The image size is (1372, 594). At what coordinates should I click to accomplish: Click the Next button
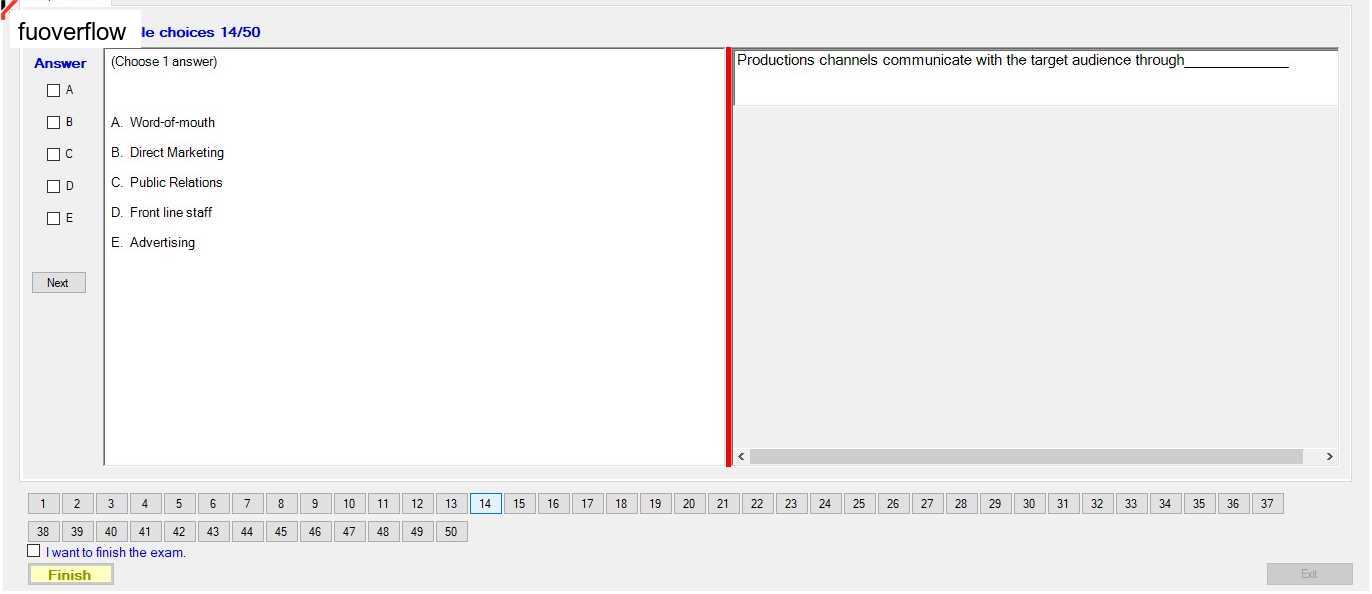coord(59,283)
